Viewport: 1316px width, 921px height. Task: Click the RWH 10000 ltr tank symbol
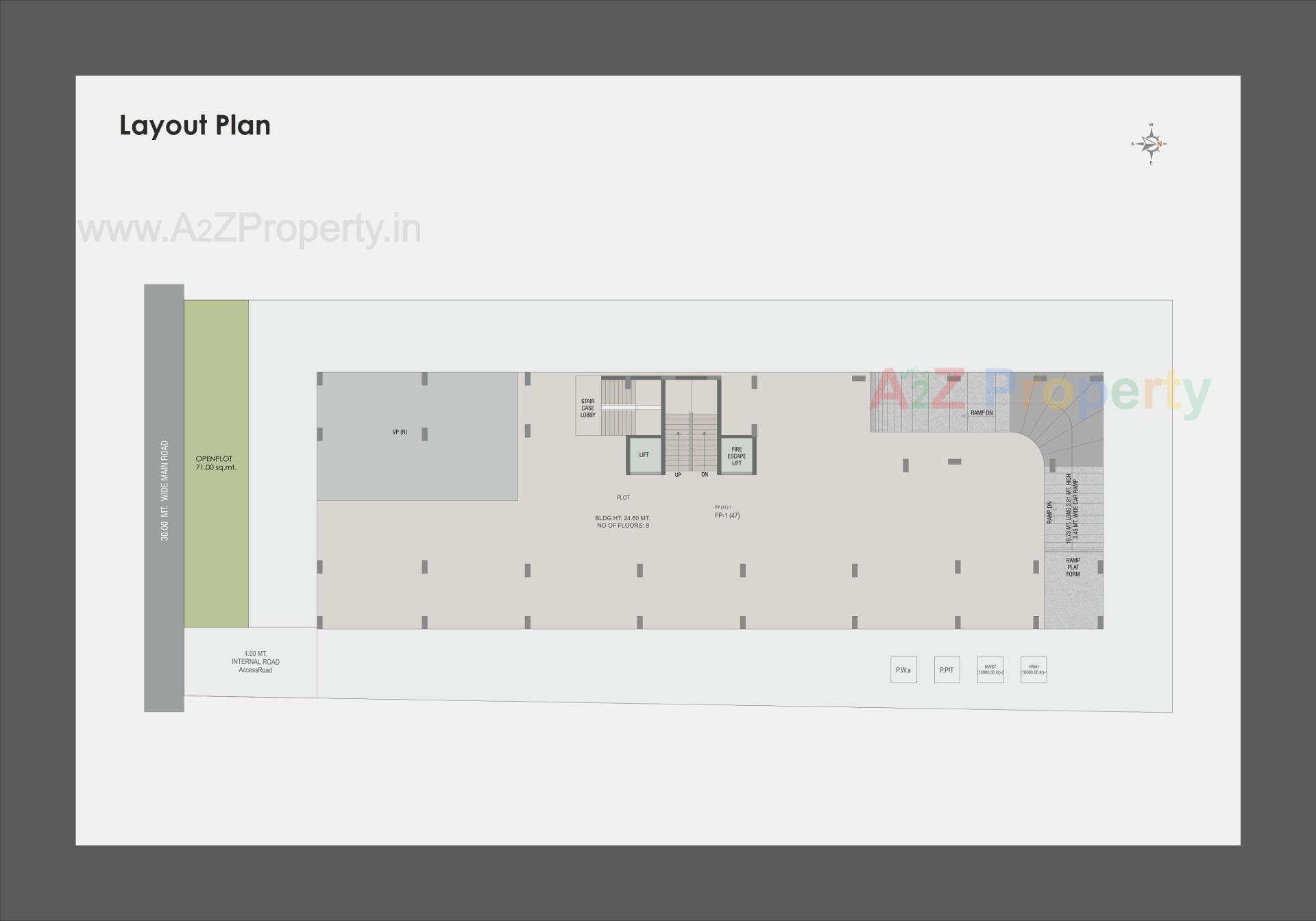pos(1033,670)
